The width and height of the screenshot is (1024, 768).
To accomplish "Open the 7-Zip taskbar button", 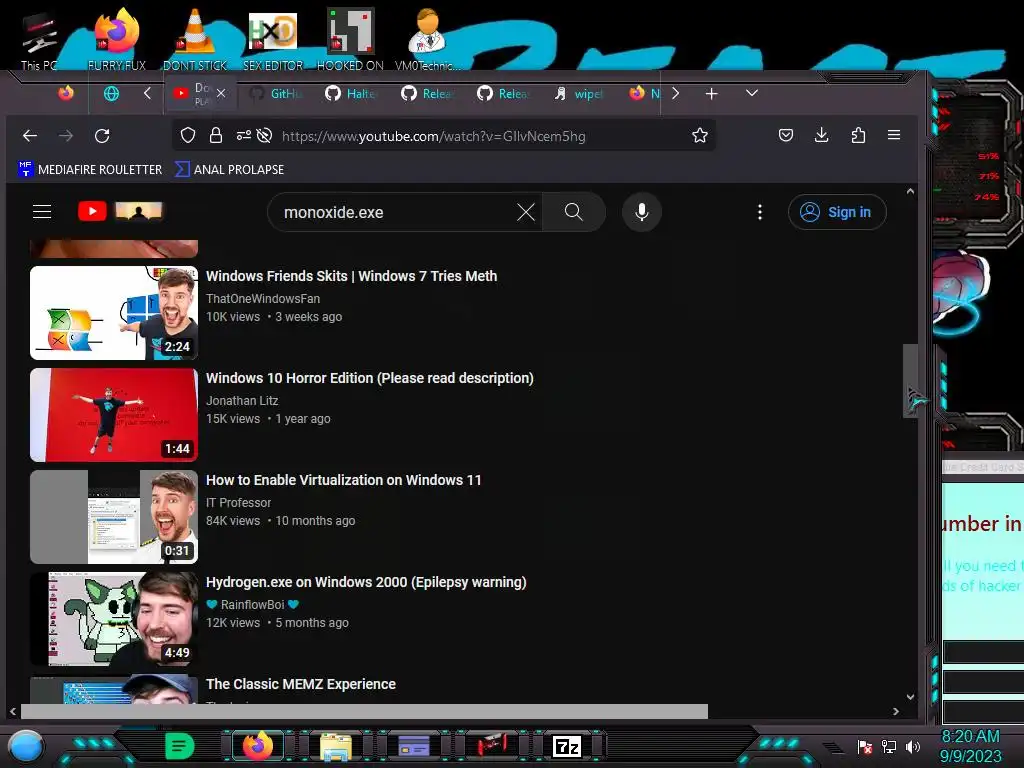I will 567,746.
